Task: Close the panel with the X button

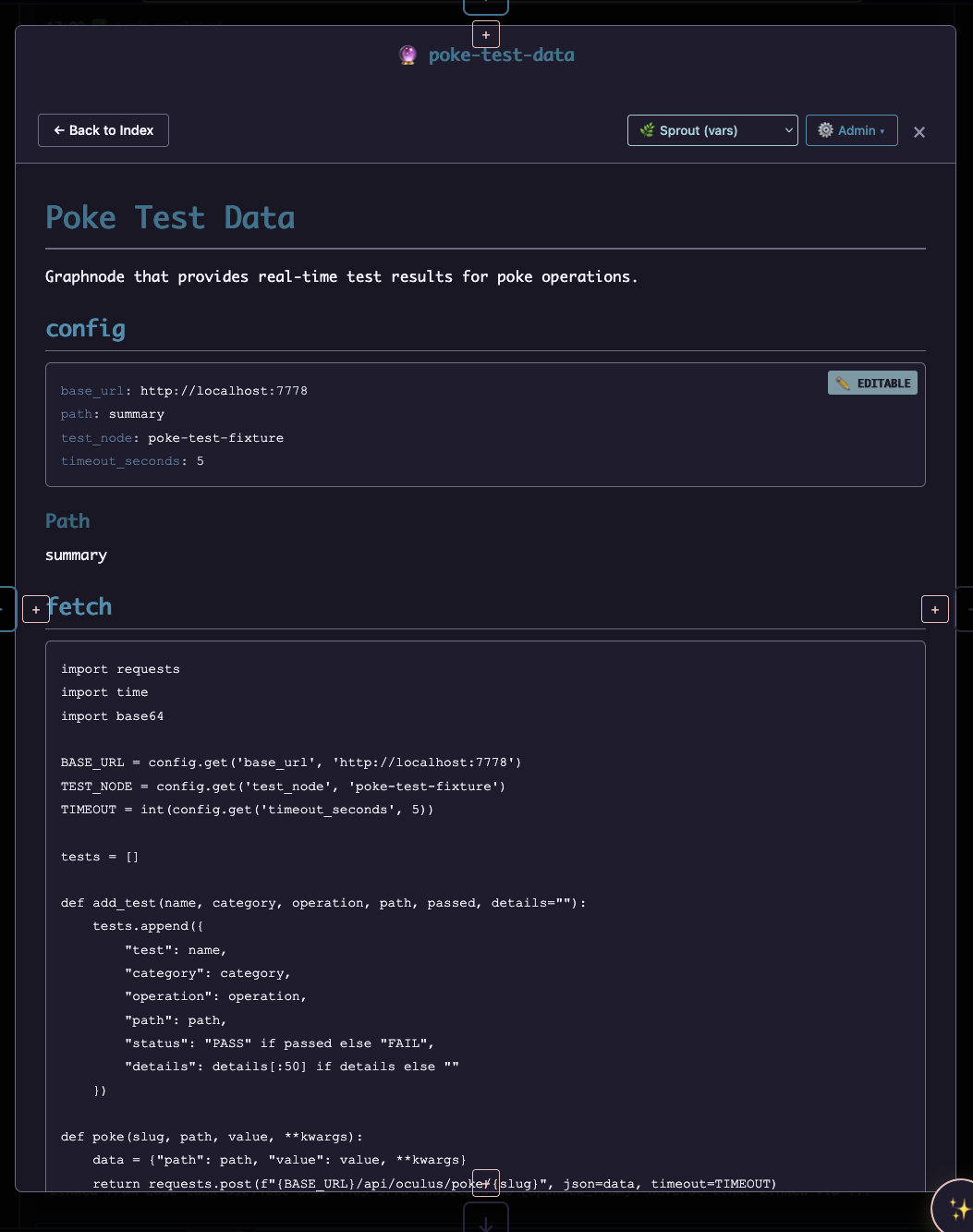Action: [x=918, y=132]
